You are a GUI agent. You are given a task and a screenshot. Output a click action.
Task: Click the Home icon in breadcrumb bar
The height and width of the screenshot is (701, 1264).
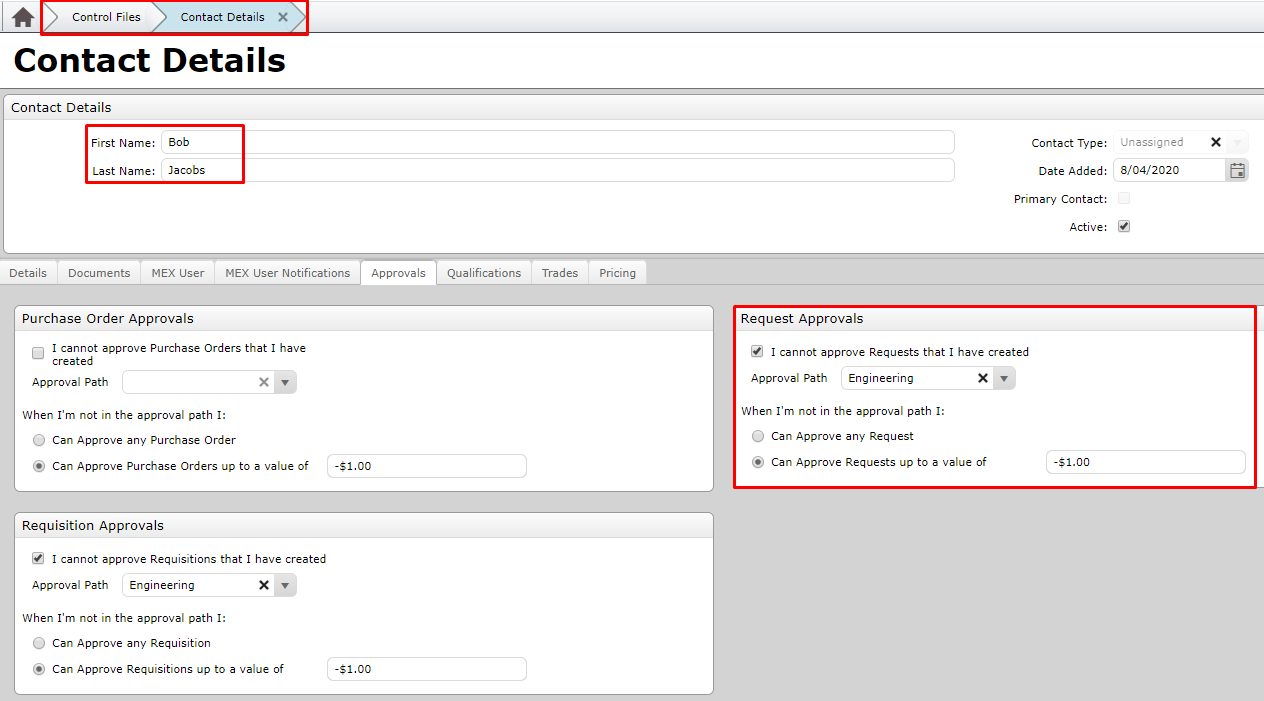click(x=23, y=17)
